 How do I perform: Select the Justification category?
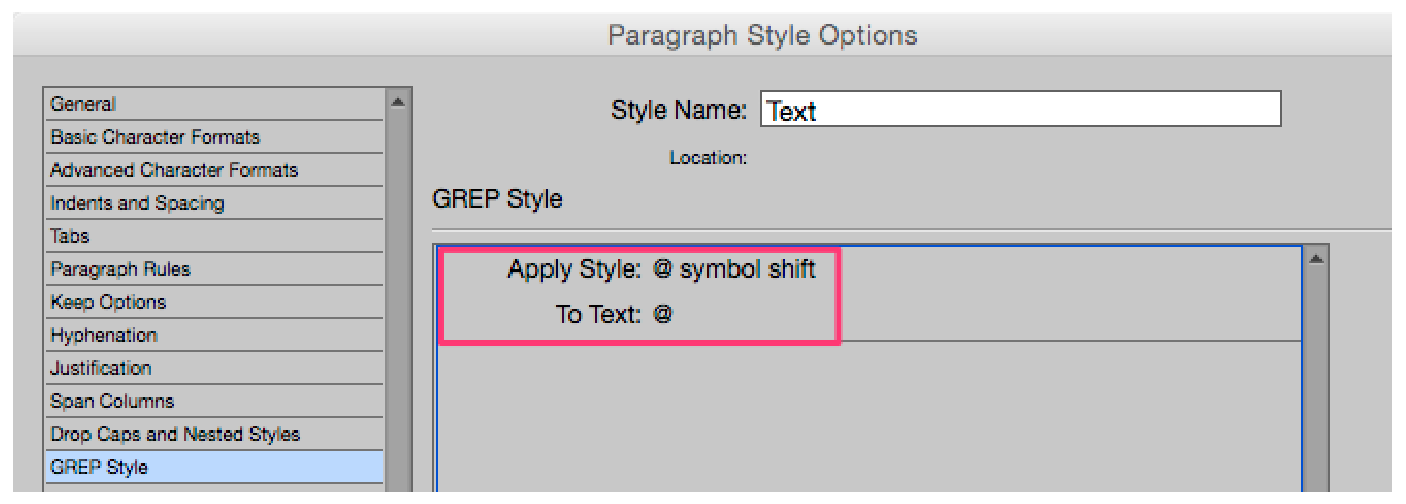(101, 368)
